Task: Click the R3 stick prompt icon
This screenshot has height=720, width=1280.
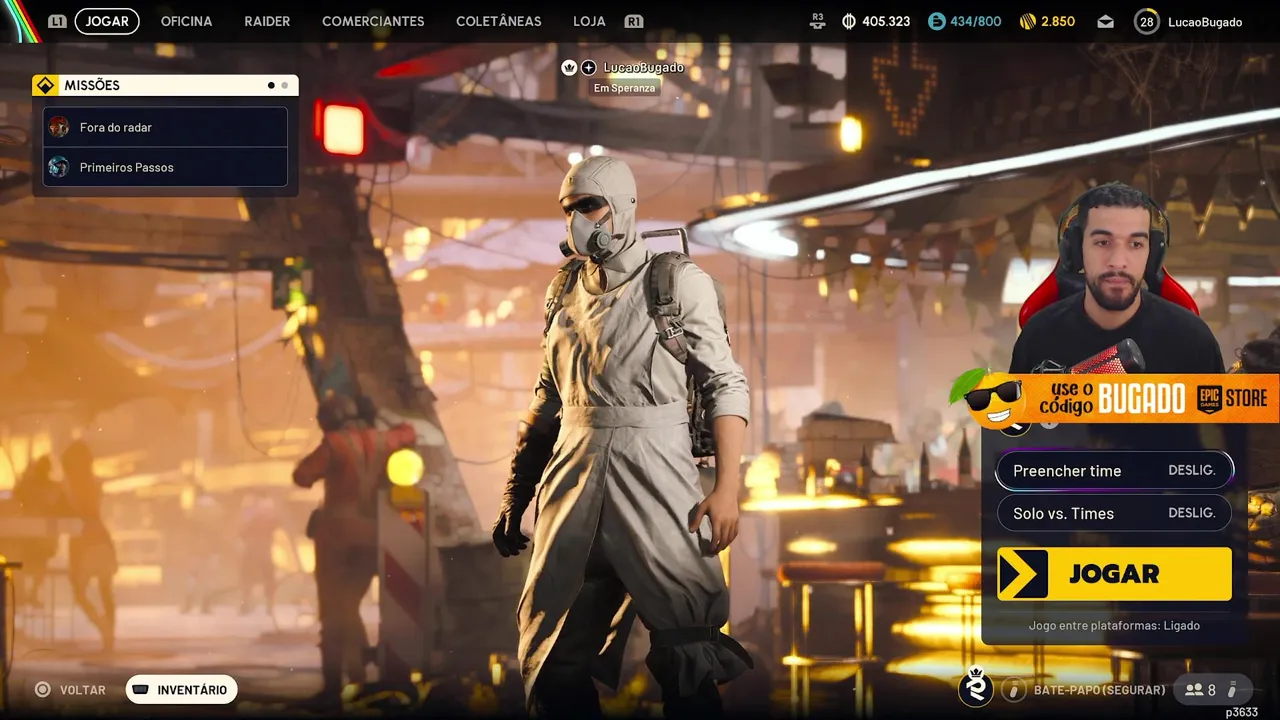Action: point(818,21)
